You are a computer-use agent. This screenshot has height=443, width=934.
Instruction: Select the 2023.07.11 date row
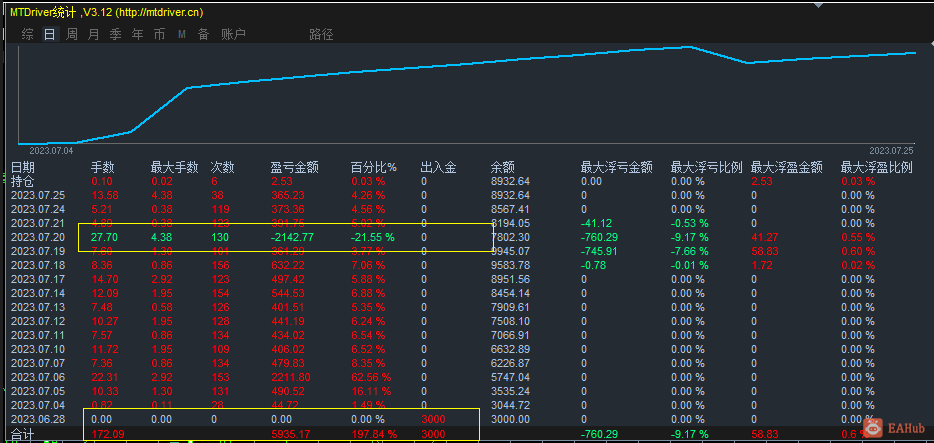[38, 335]
